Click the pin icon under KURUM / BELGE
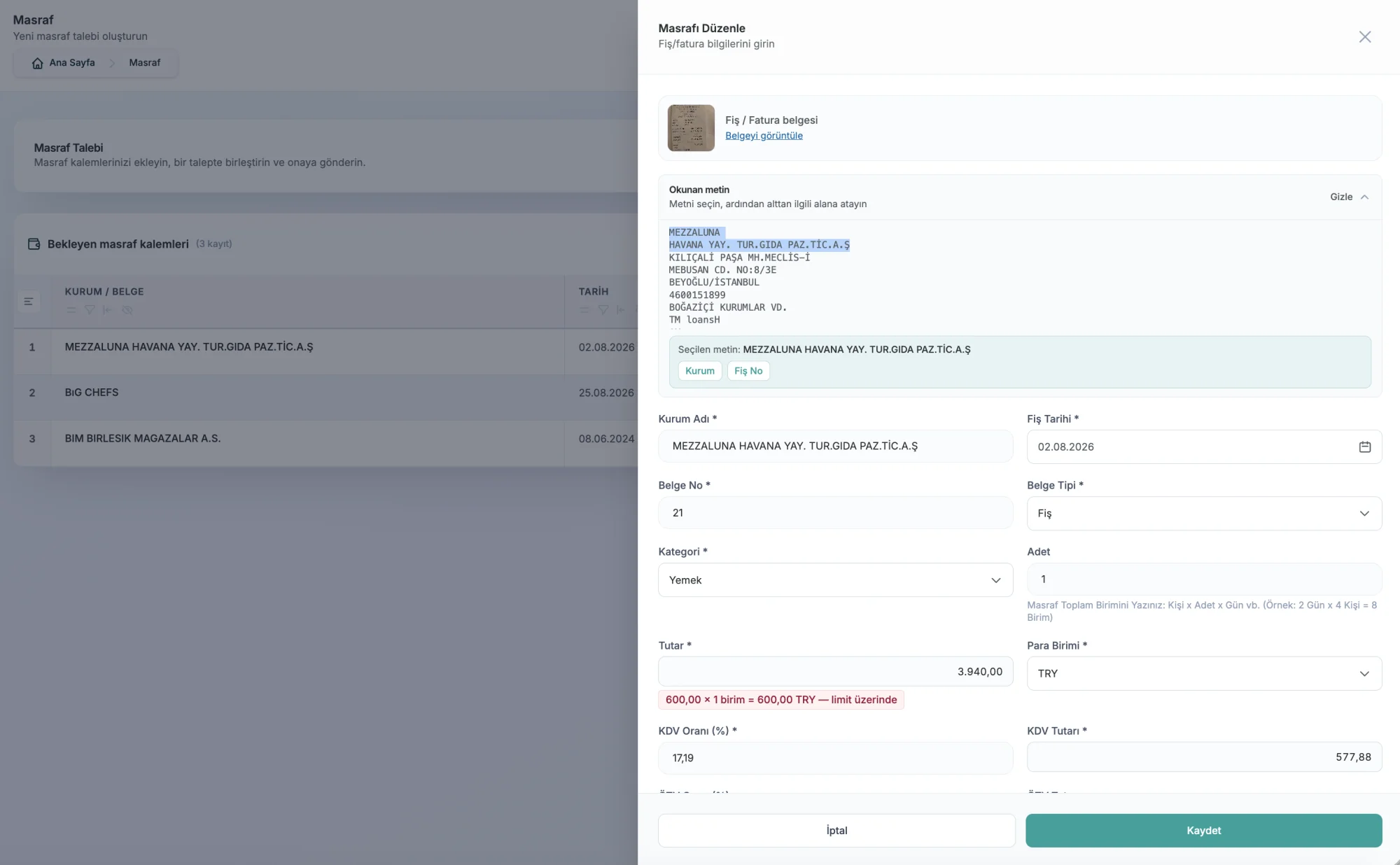Viewport: 1400px width, 865px height. click(x=107, y=310)
